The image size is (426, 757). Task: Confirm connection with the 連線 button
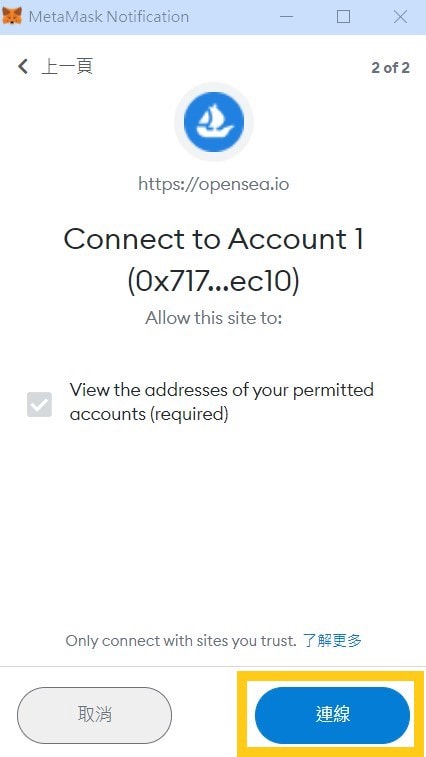click(x=332, y=715)
